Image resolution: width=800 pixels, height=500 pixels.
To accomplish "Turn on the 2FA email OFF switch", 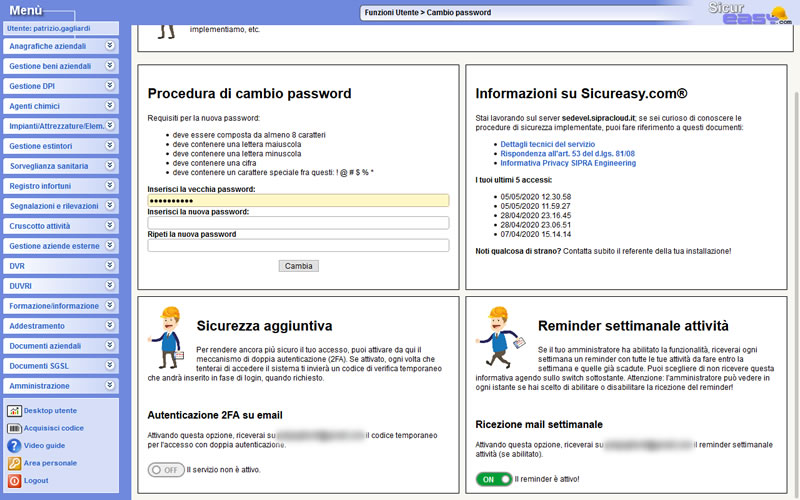I will (x=166, y=470).
